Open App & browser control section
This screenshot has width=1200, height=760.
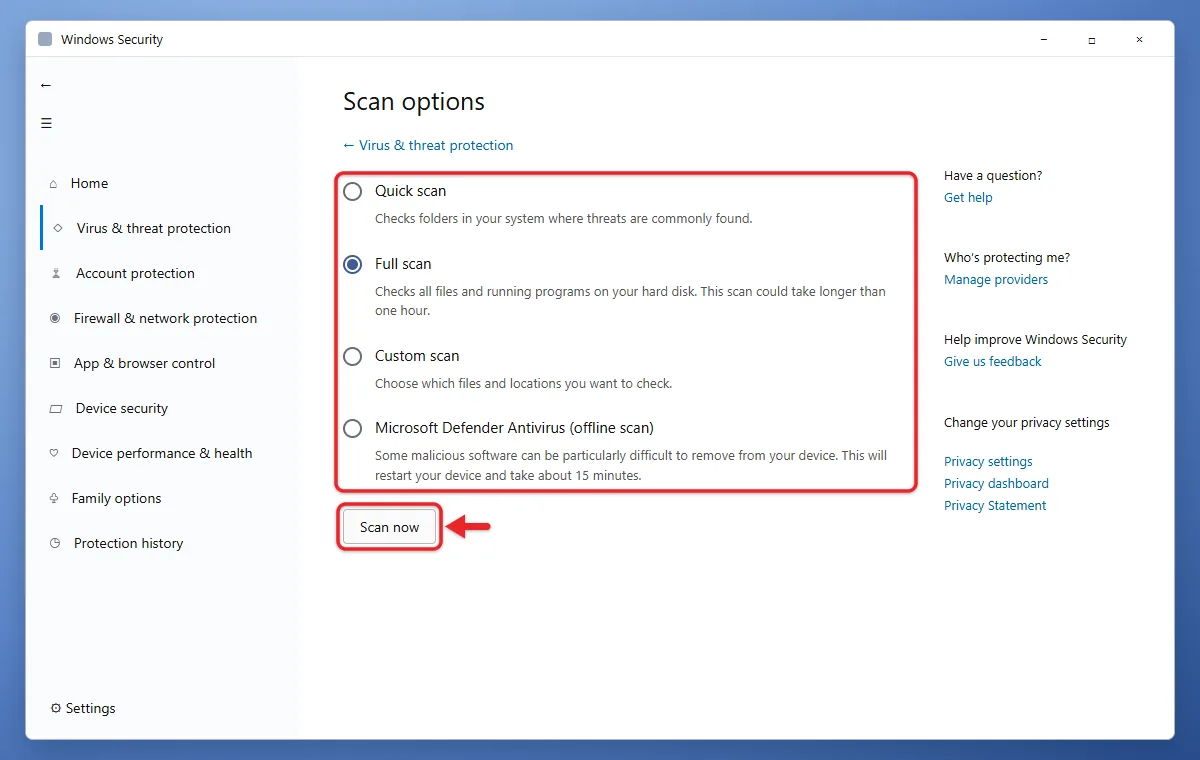pyautogui.click(x=145, y=363)
